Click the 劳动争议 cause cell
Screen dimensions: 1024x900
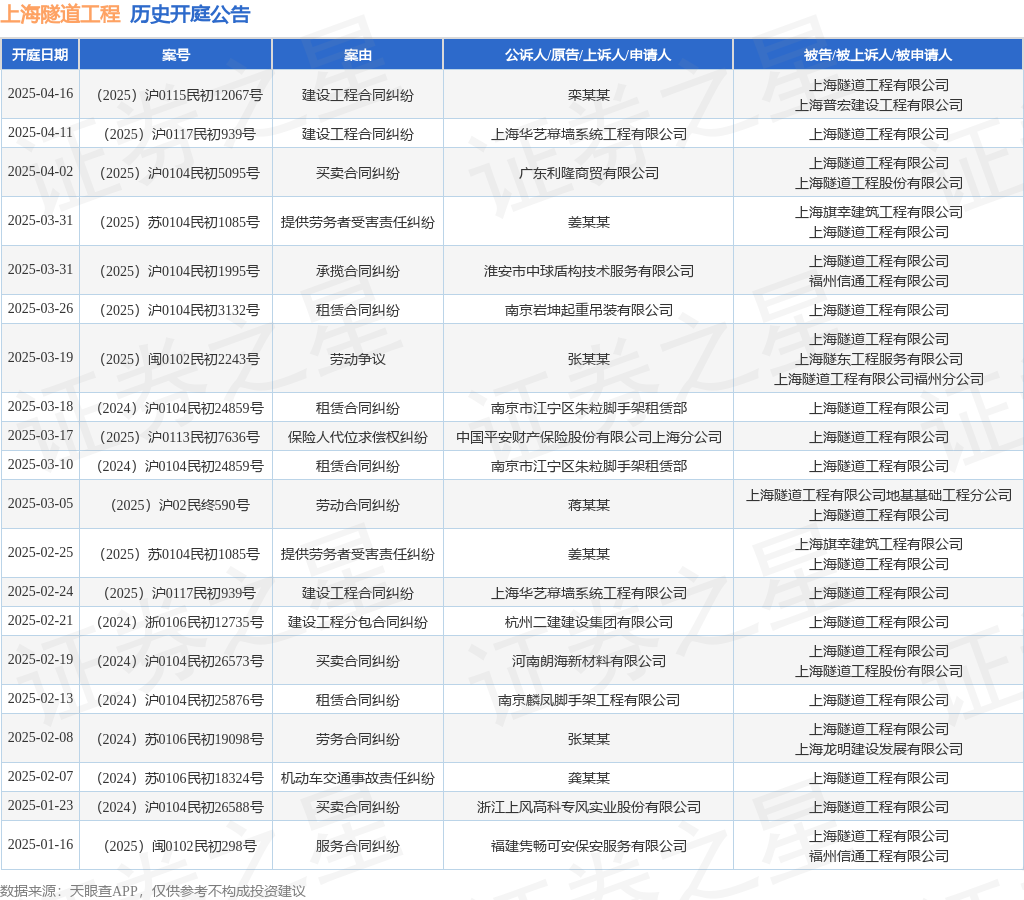pyautogui.click(x=358, y=359)
